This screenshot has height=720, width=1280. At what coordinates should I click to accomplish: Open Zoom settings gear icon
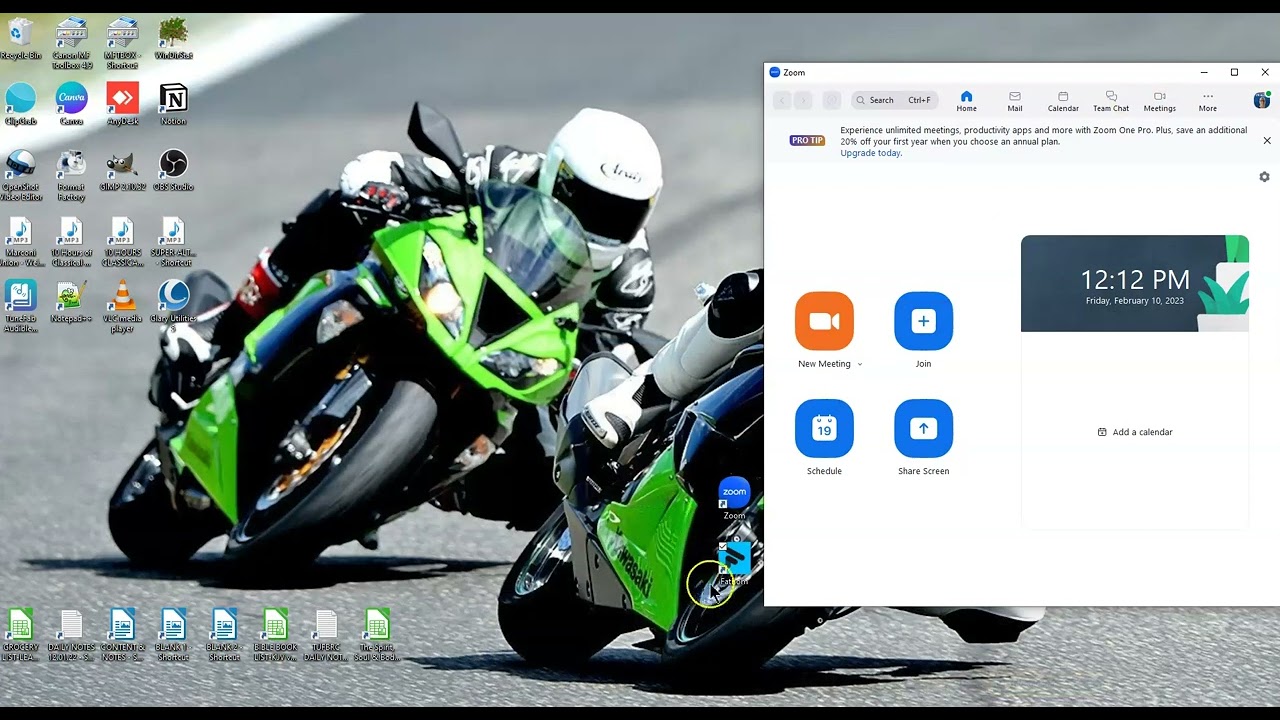click(x=1264, y=177)
